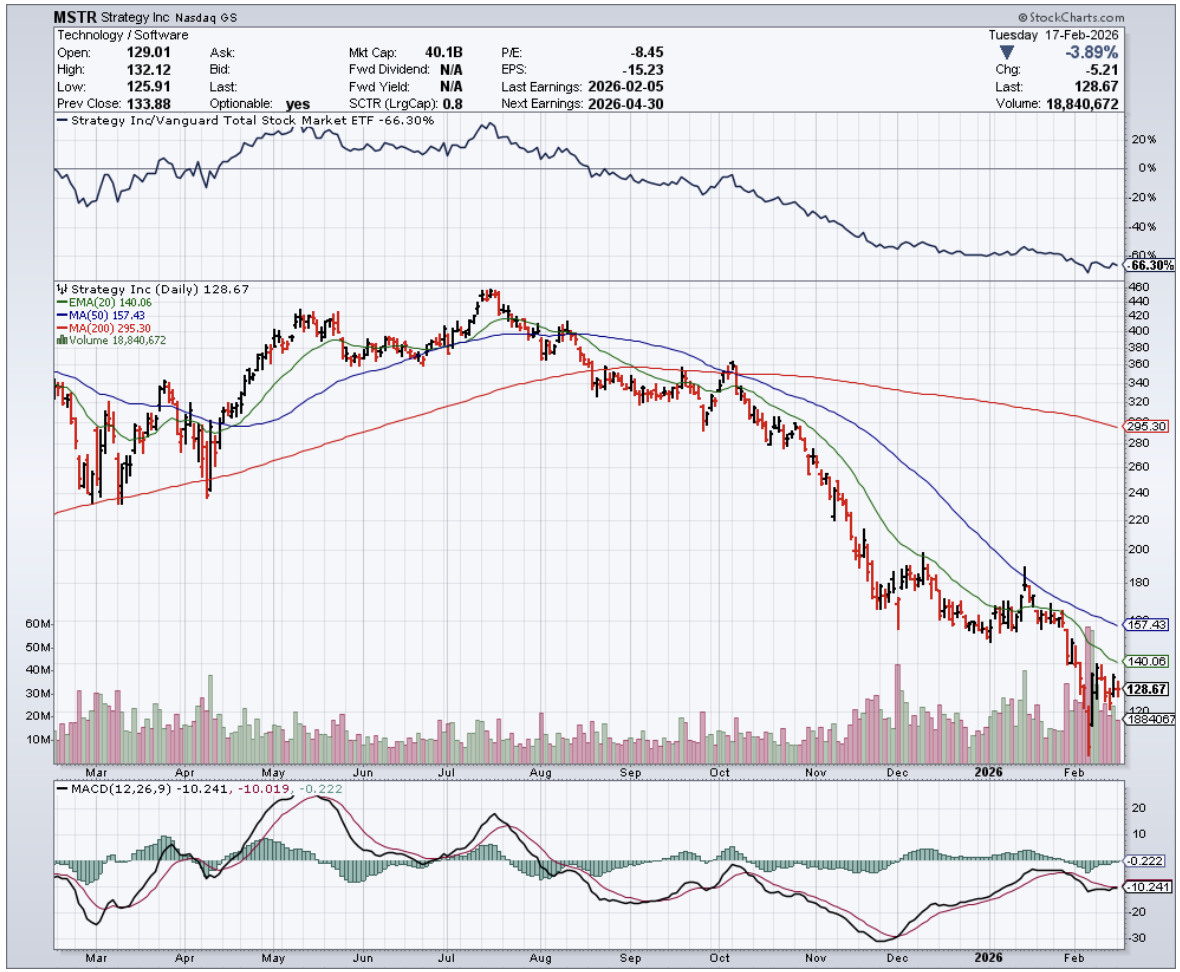Click the blue MA(50) legend line marker
1180x972 pixels.
[61, 315]
